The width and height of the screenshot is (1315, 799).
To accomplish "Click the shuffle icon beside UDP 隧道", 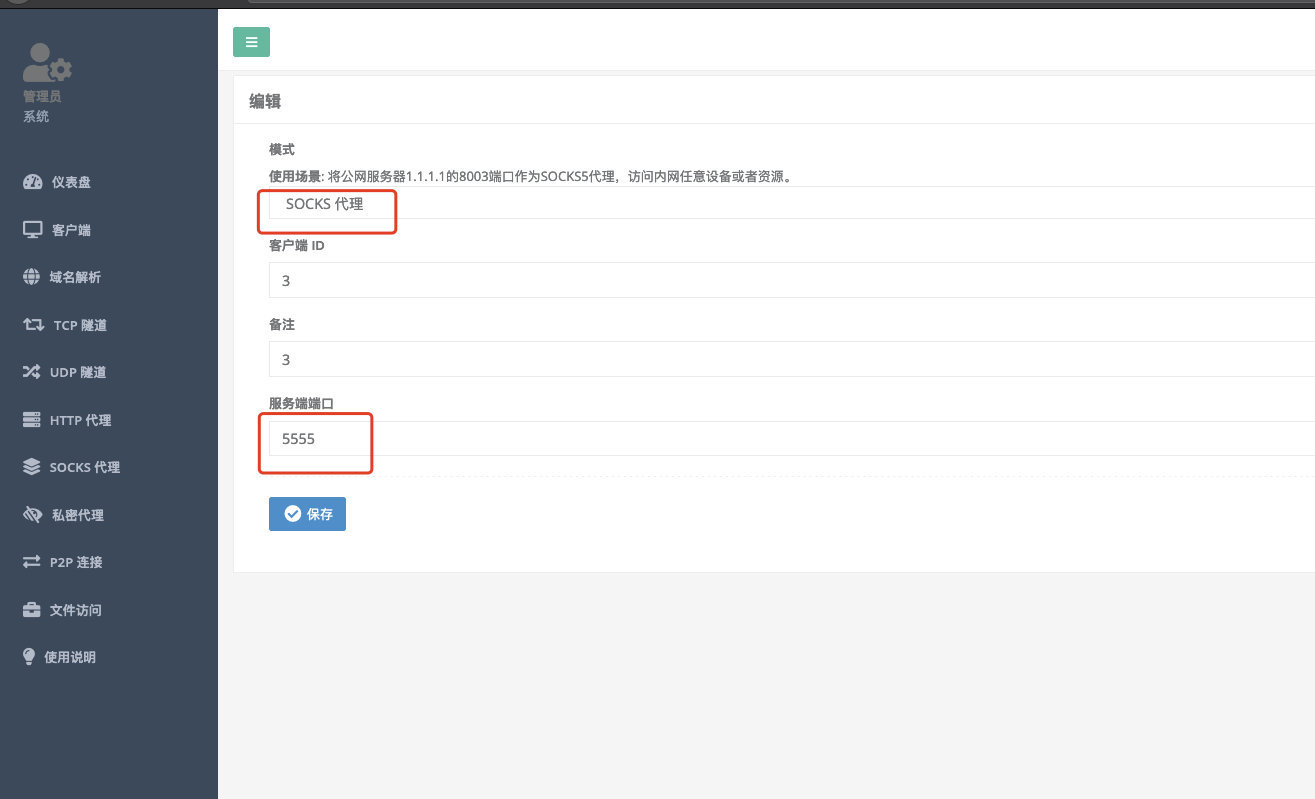I will [31, 372].
